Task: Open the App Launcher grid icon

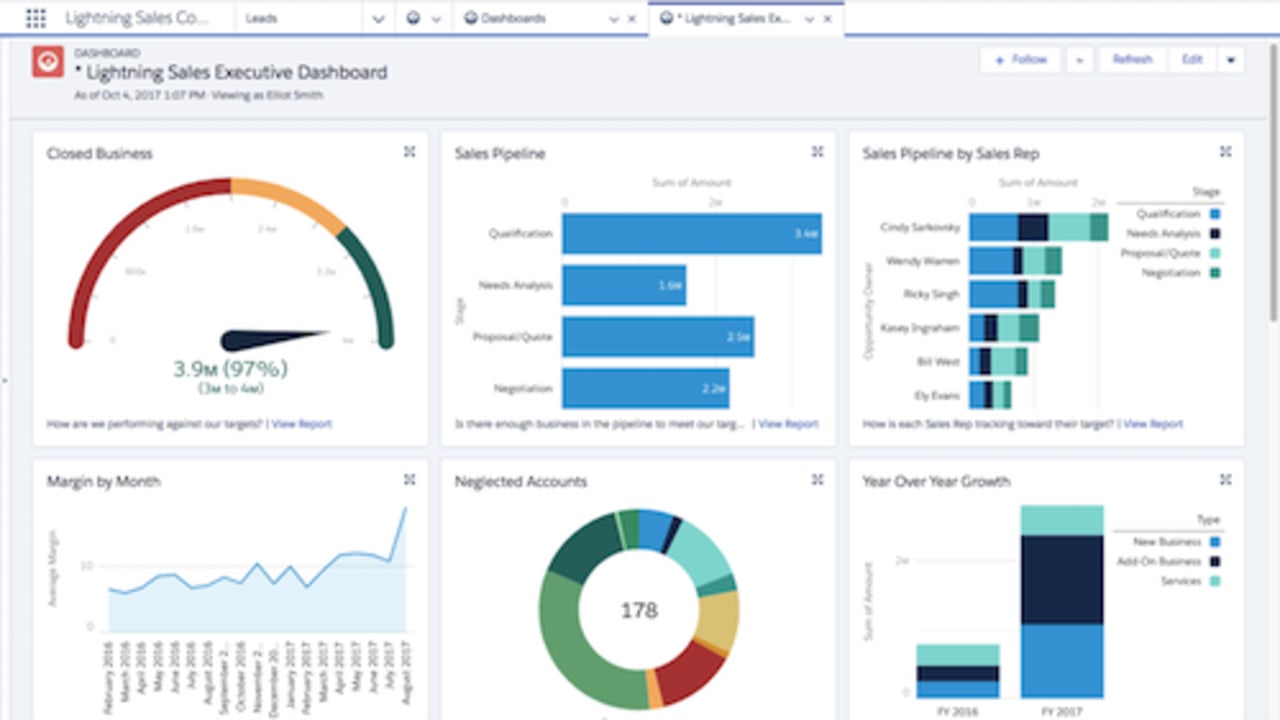Action: (x=35, y=18)
